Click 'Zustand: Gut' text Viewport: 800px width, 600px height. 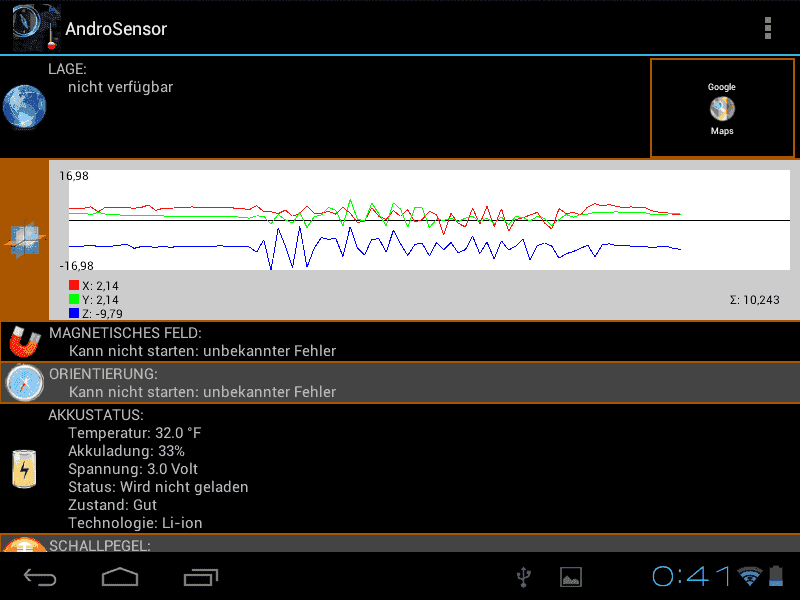click(x=112, y=505)
